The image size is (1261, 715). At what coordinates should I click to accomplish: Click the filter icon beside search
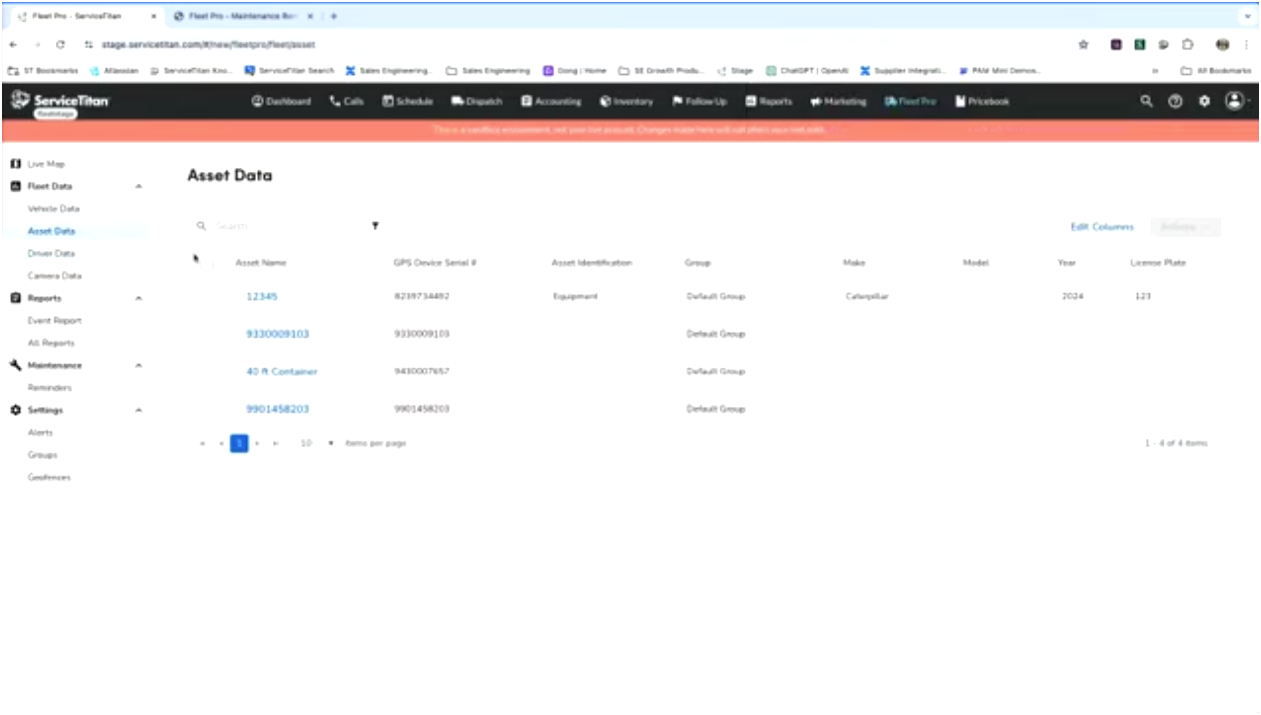point(375,226)
